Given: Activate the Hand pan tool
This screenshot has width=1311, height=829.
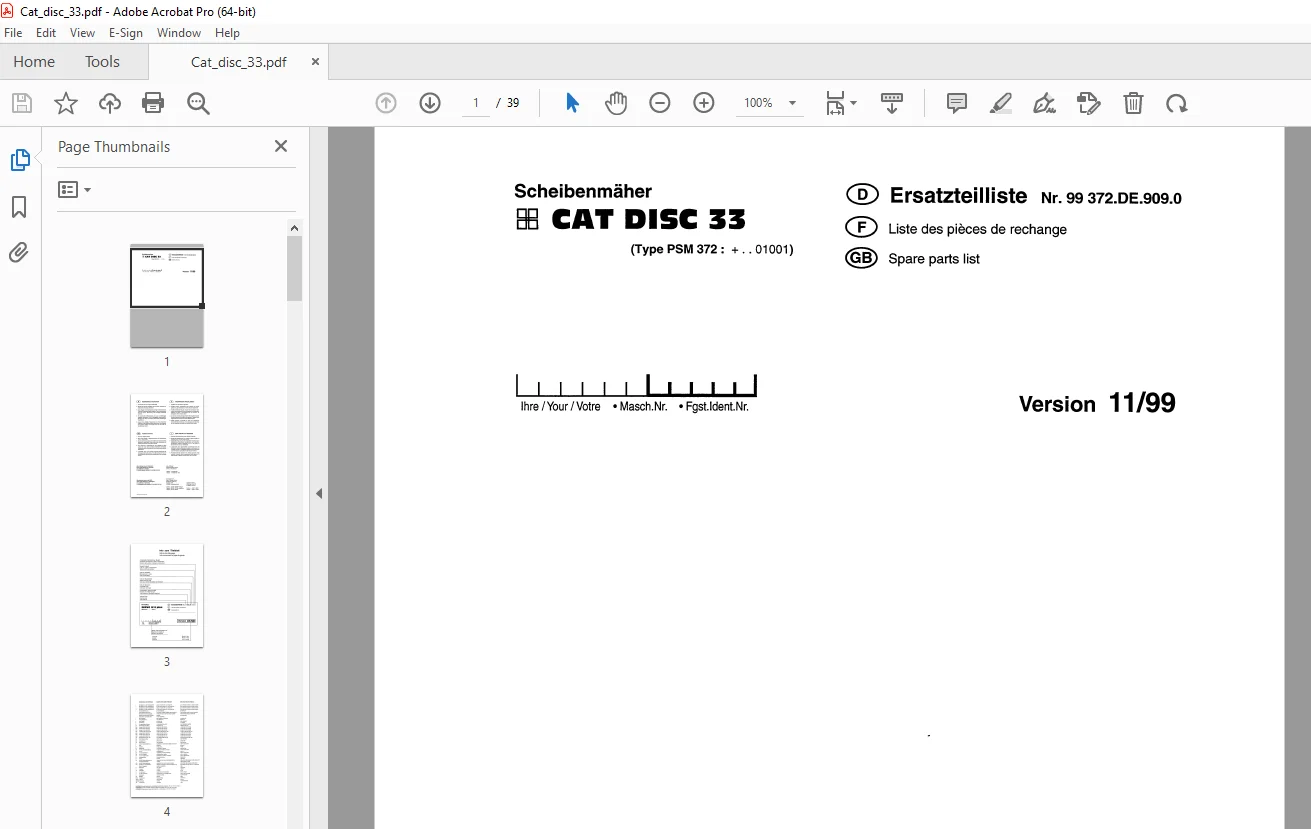Looking at the screenshot, I should point(616,103).
